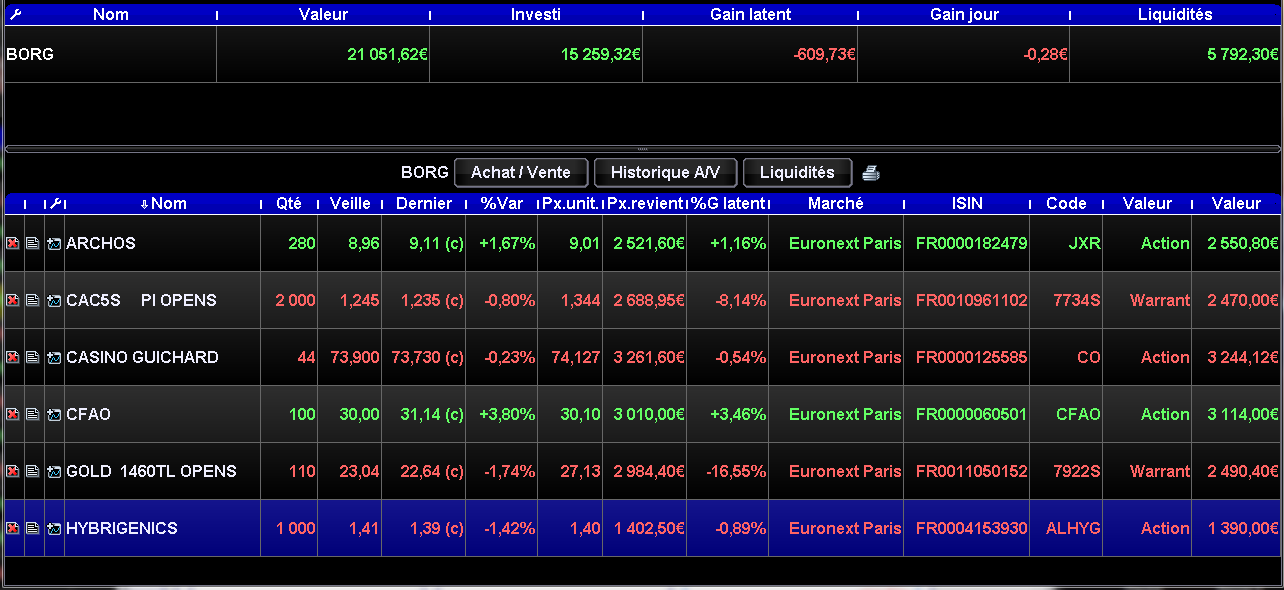Click ISIN cell FR0010961102
Image resolution: width=1284 pixels, height=590 pixels.
tap(971, 300)
